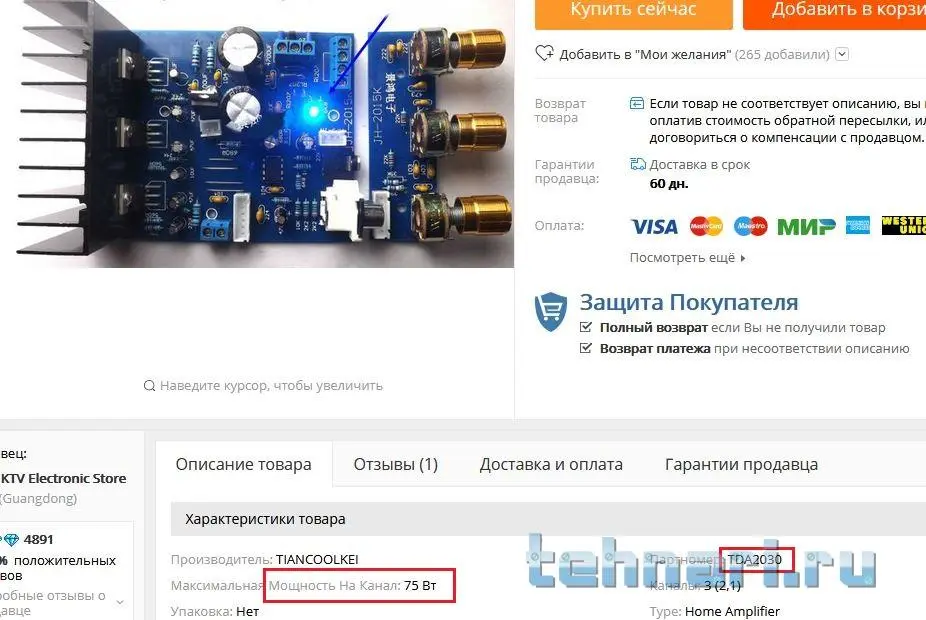Click the Добавить в корзину button
Viewport: 926px width, 620px height.
(834, 11)
